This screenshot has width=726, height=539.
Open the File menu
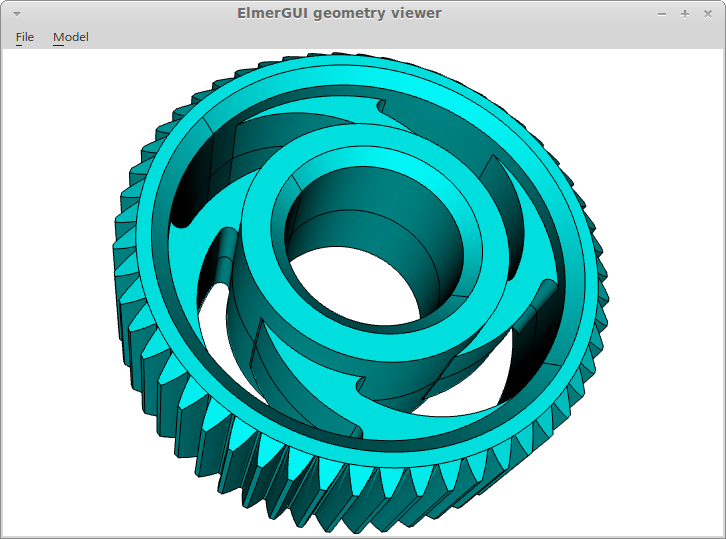[25, 37]
